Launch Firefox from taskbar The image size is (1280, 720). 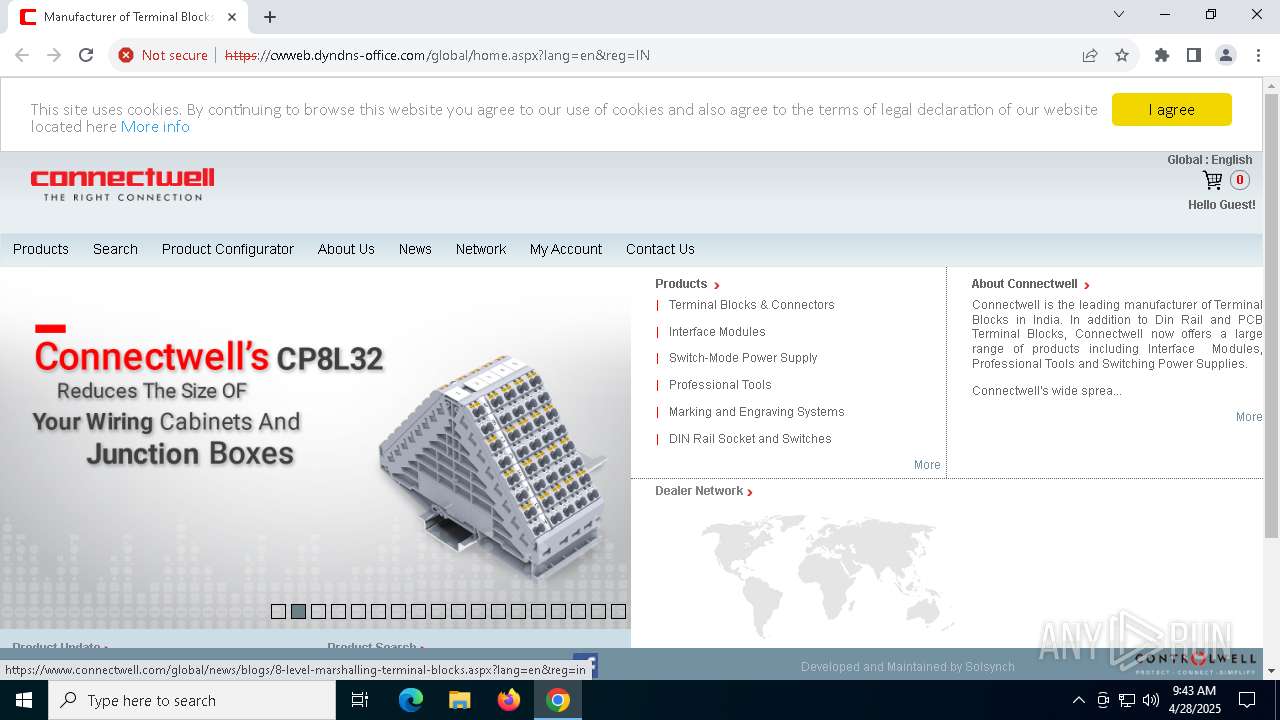pyautogui.click(x=509, y=700)
